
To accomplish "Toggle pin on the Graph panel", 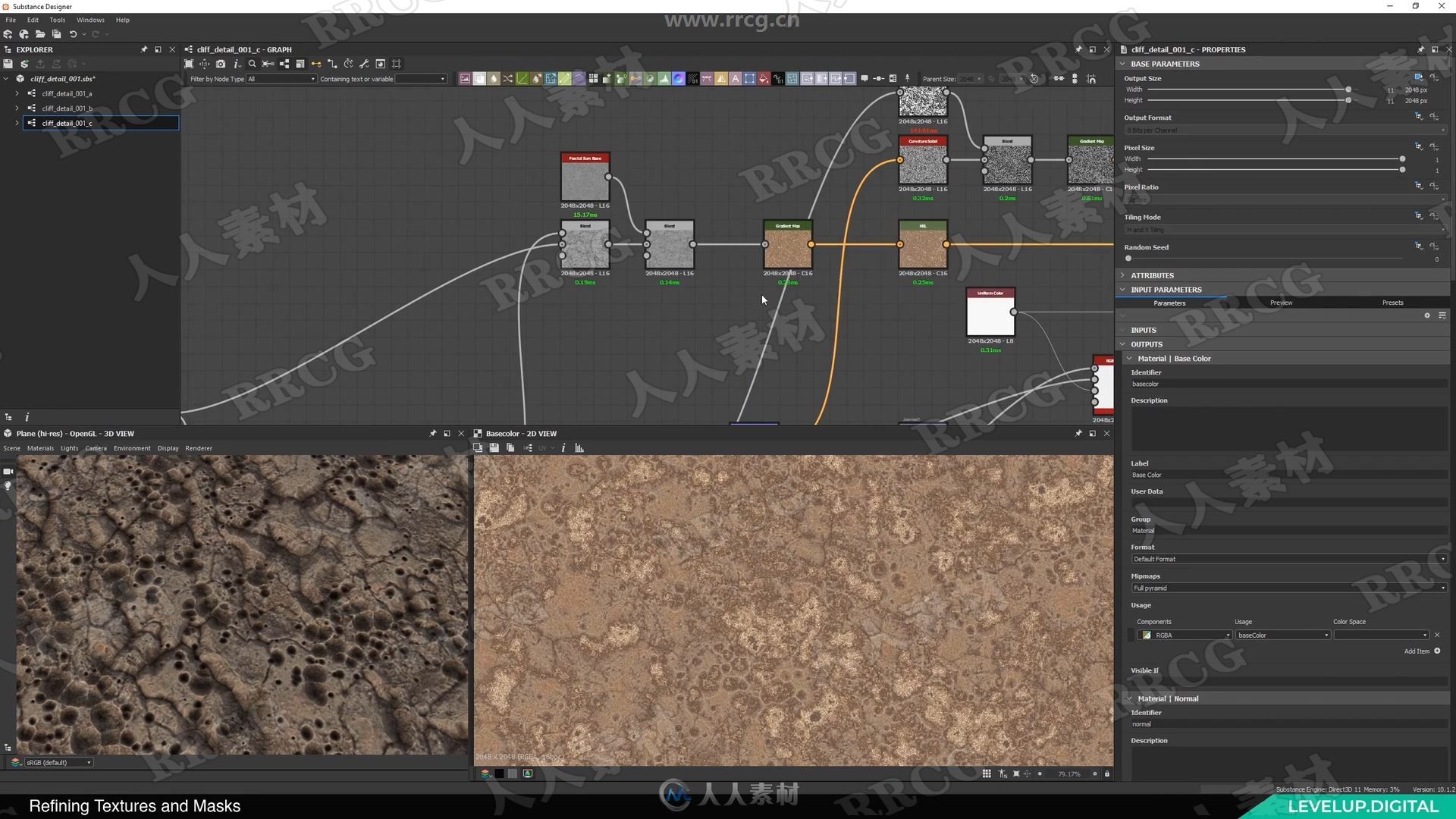I will 1078,49.
